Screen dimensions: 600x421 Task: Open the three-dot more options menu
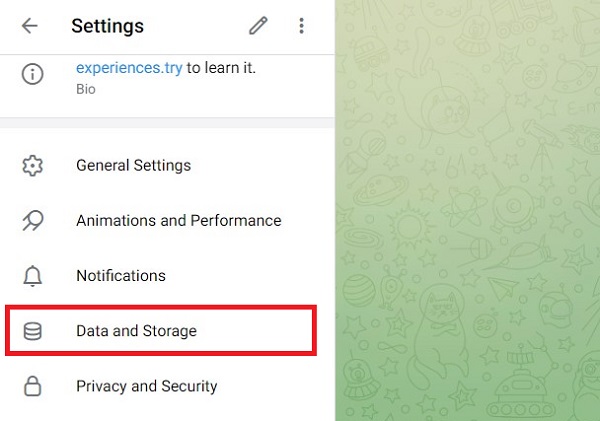click(301, 26)
